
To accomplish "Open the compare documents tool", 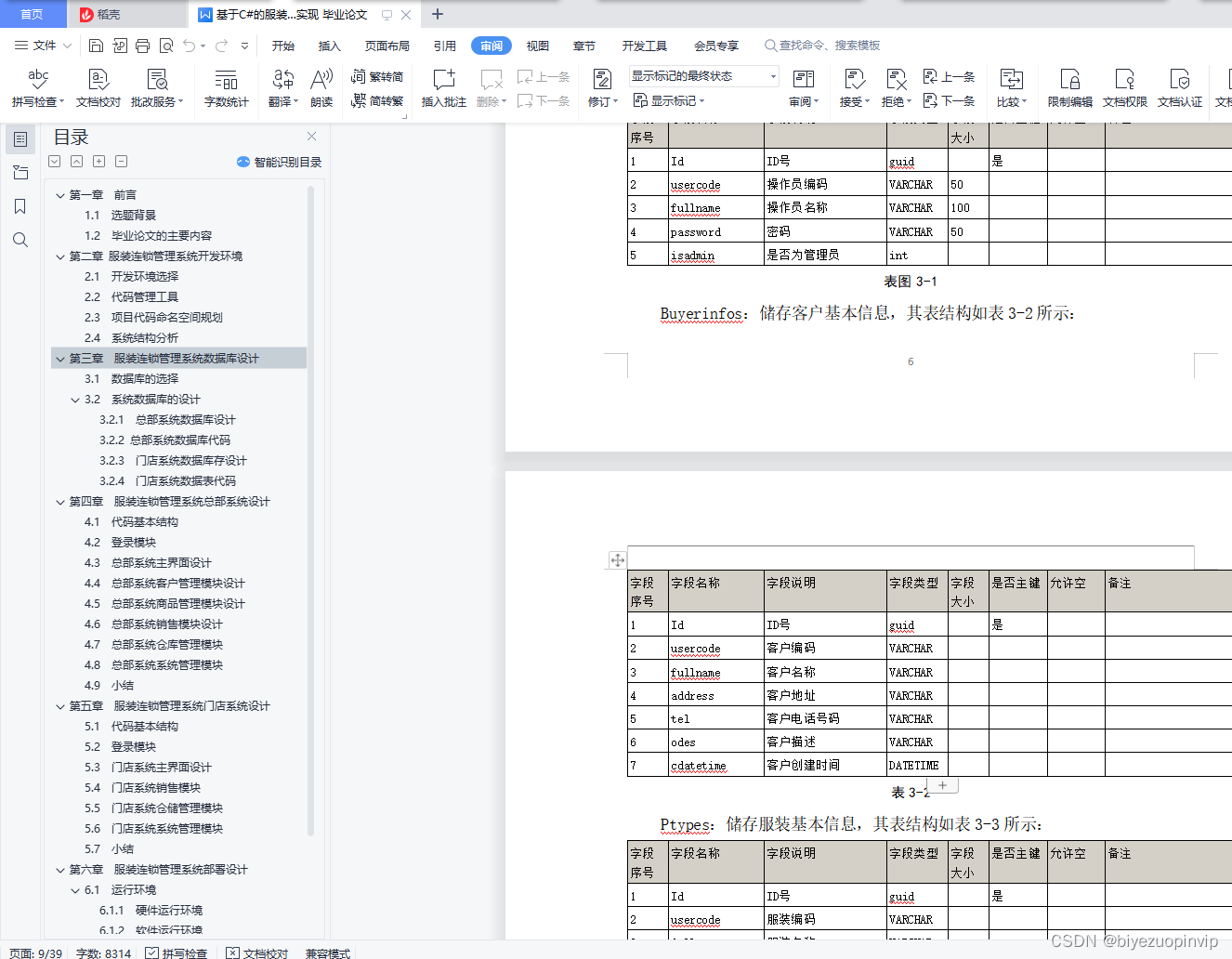I will pyautogui.click(x=1011, y=88).
